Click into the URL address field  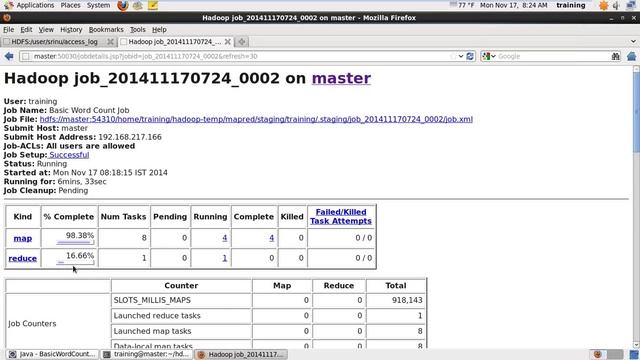[x=241, y=56]
